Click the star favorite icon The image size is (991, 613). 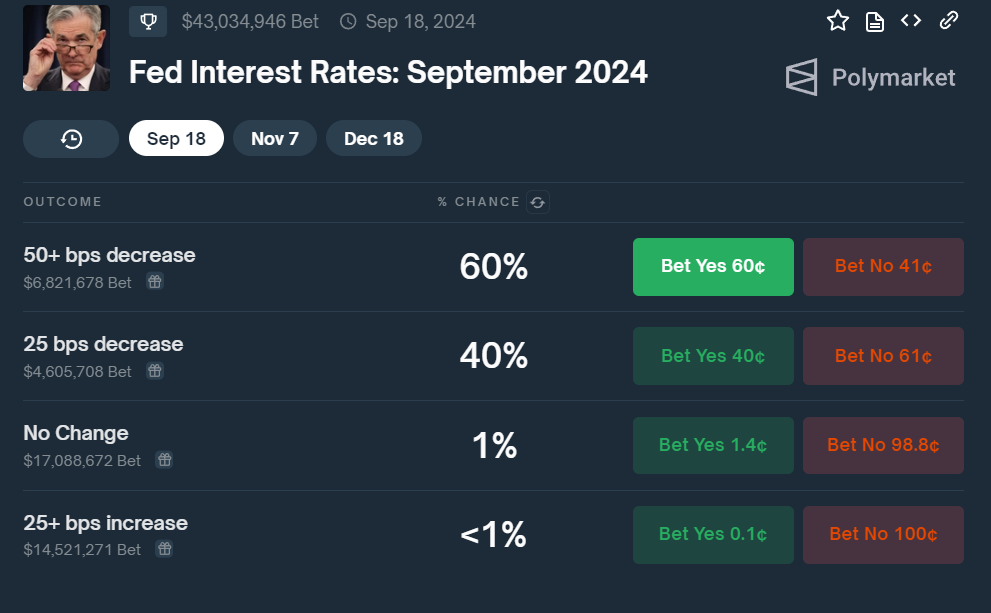pyautogui.click(x=838, y=21)
